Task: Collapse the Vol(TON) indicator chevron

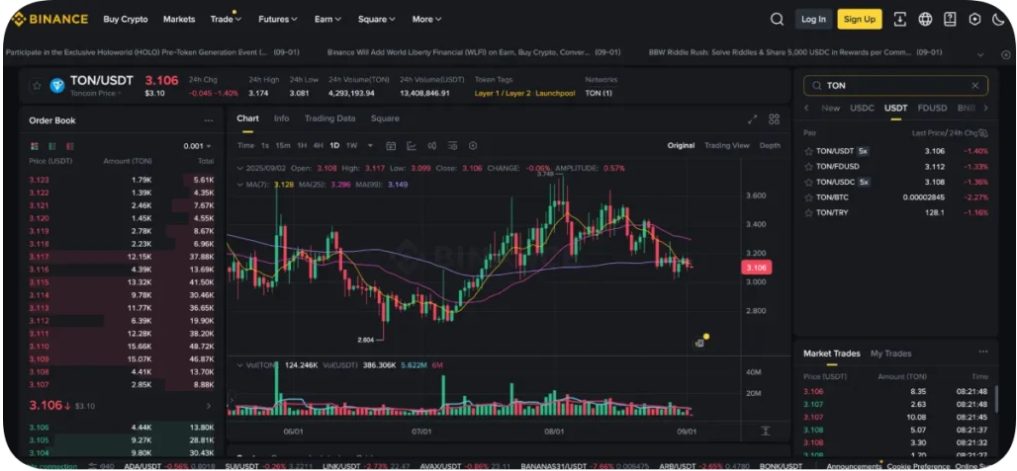Action: tap(241, 366)
